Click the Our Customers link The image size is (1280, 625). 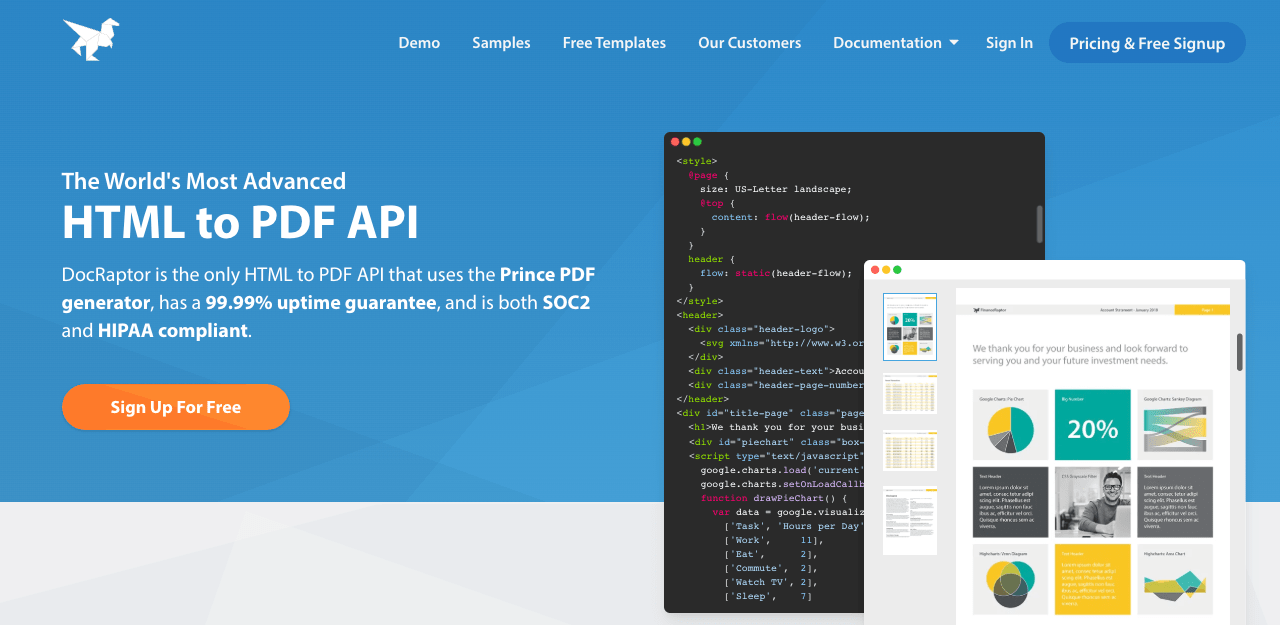(x=749, y=42)
